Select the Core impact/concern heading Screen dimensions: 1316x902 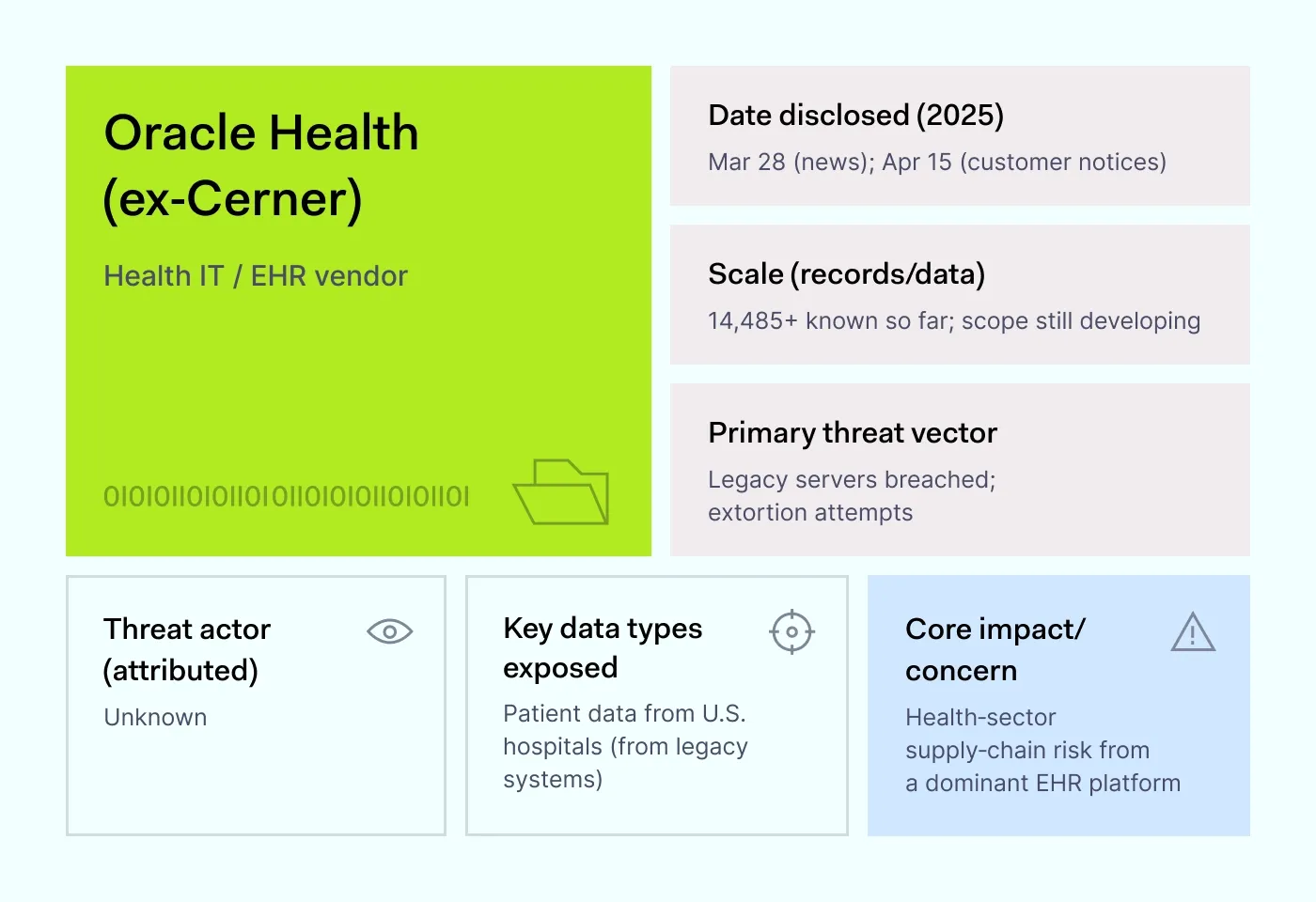coord(995,649)
